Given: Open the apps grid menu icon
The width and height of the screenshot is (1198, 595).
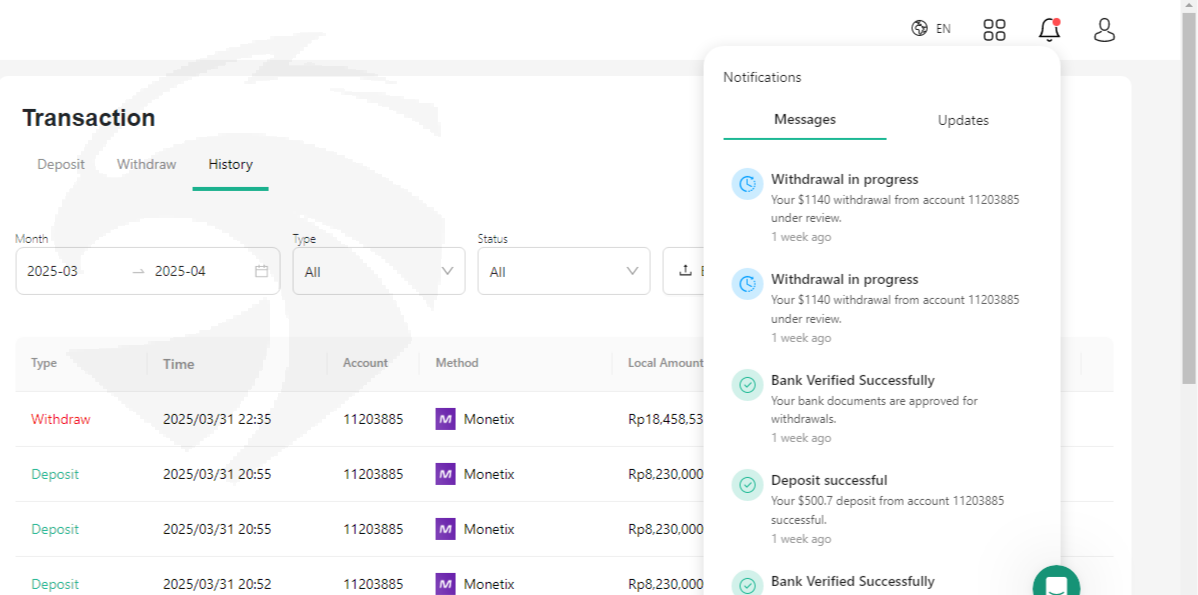Looking at the screenshot, I should pos(994,30).
